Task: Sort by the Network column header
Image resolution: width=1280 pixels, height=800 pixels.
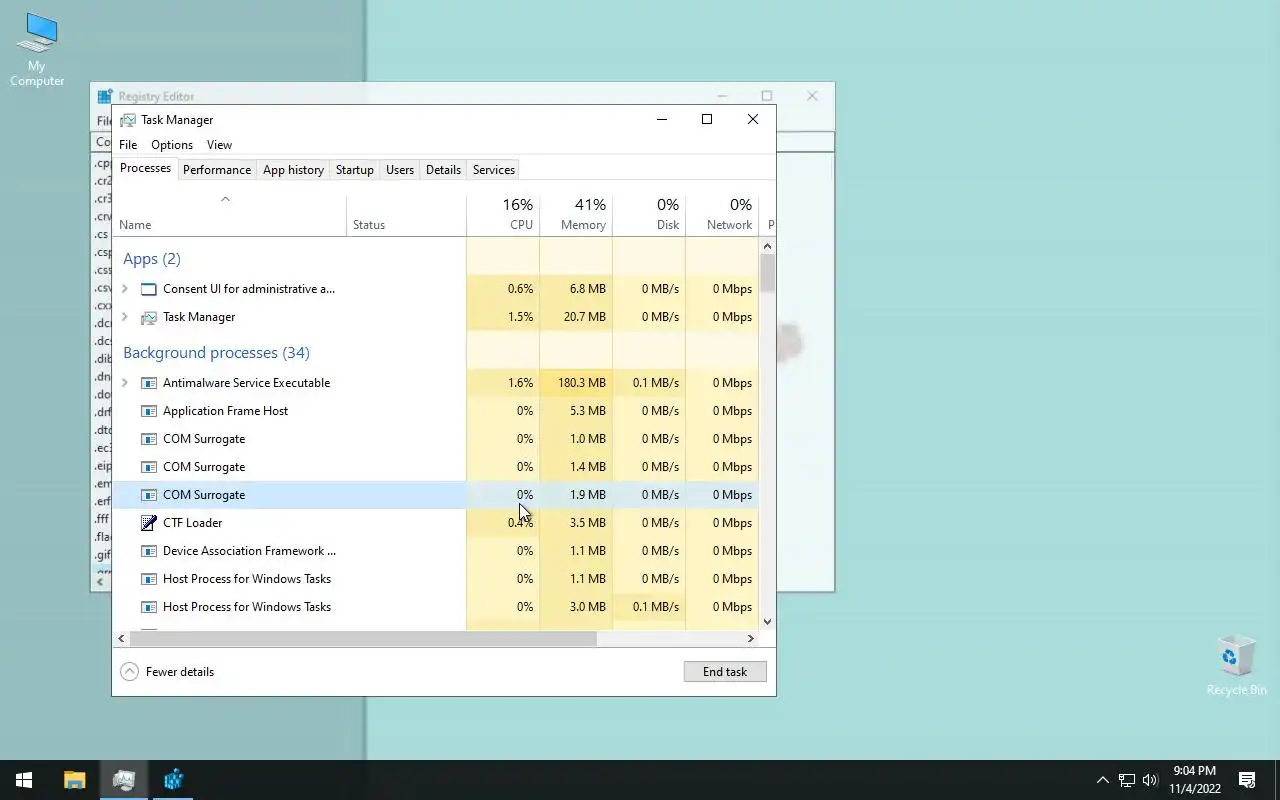Action: 722,215
